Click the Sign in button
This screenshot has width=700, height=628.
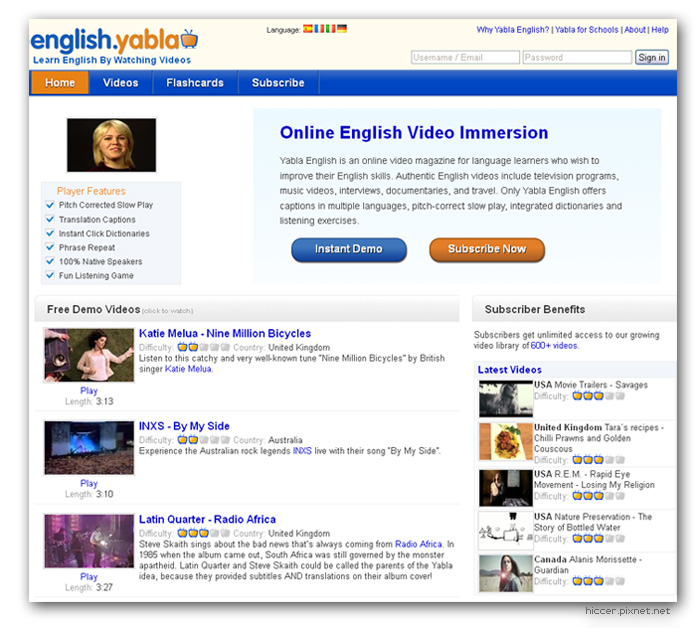pyautogui.click(x=652, y=58)
